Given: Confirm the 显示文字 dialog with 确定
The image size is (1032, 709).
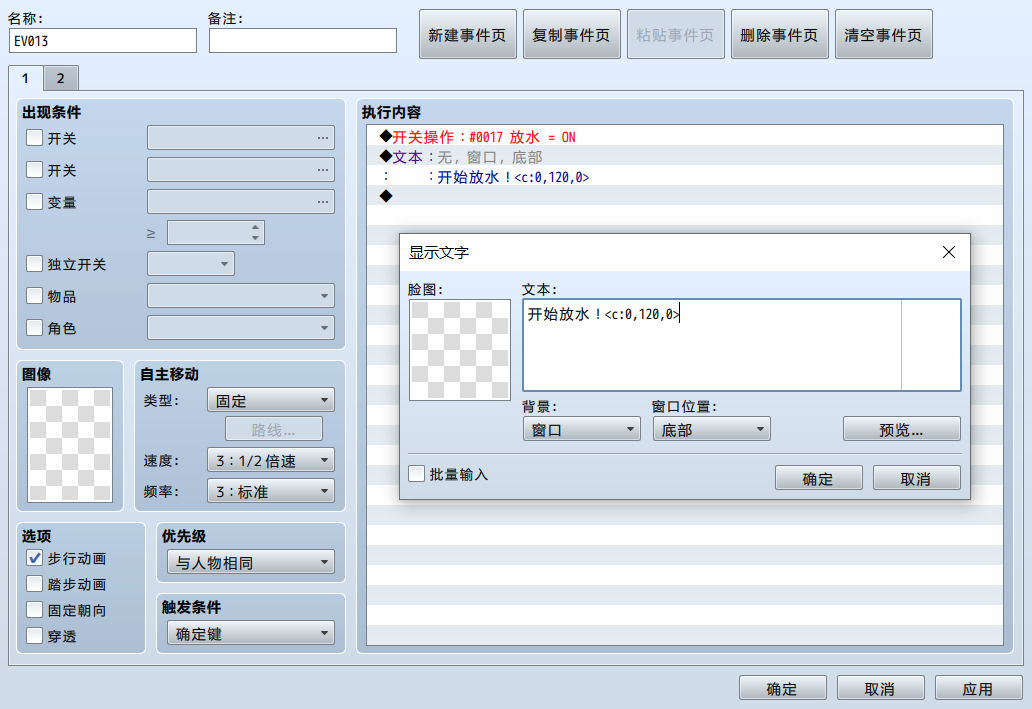Looking at the screenshot, I should coord(819,478).
